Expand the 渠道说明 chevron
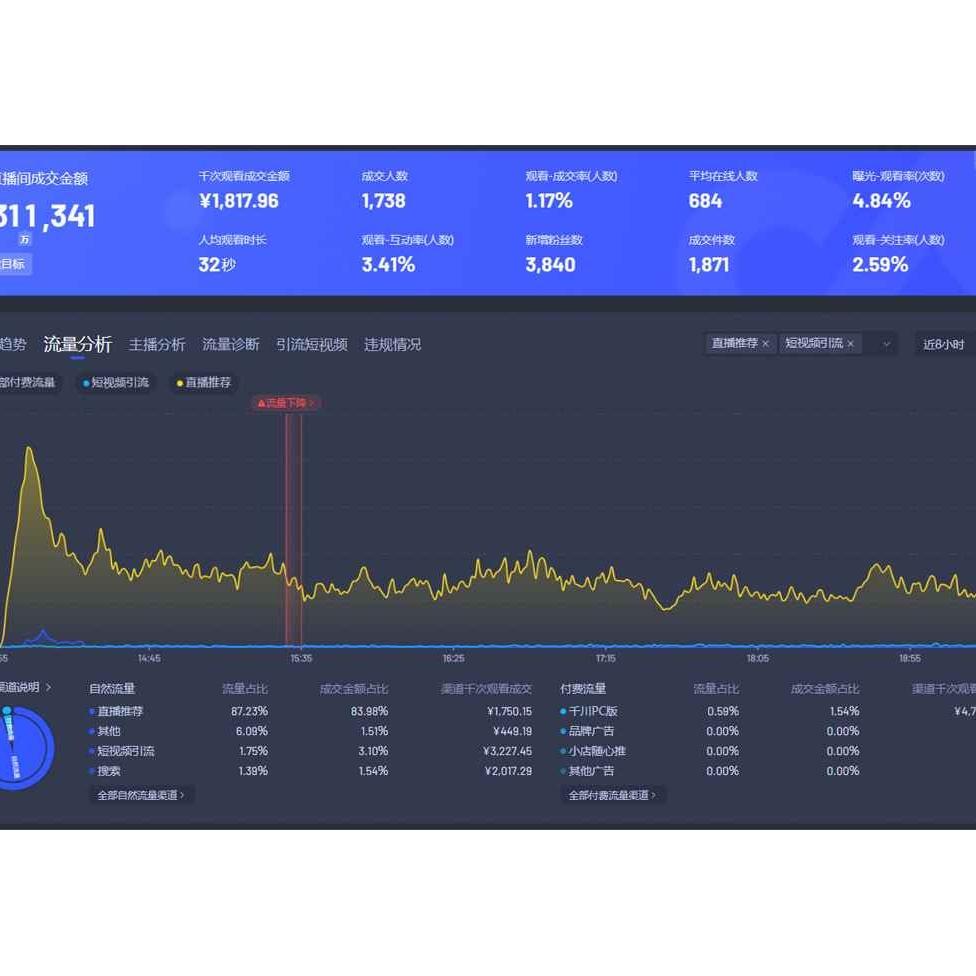Viewport: 976px width, 976px height. click(47, 687)
